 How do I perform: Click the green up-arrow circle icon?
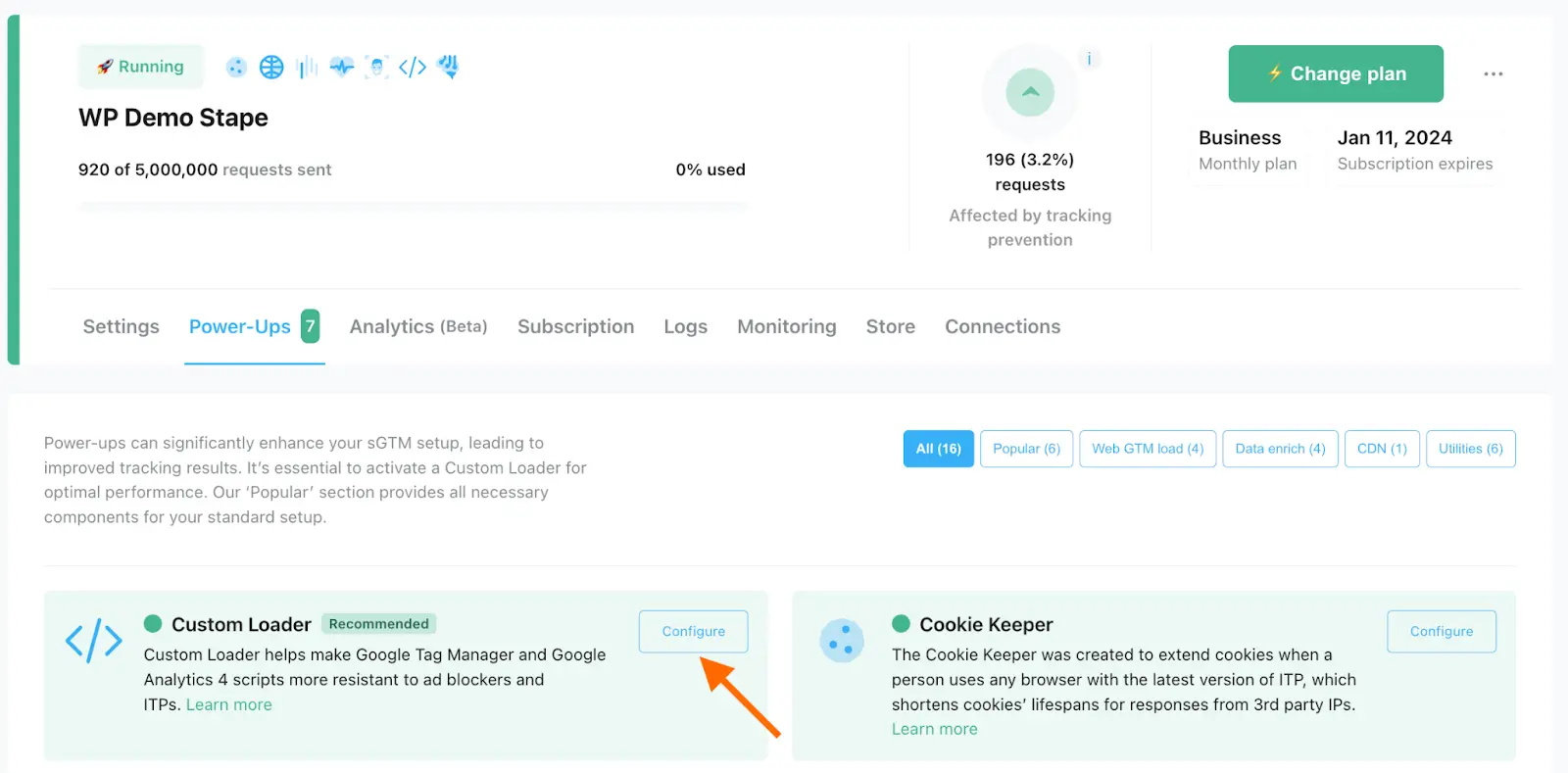1030,92
